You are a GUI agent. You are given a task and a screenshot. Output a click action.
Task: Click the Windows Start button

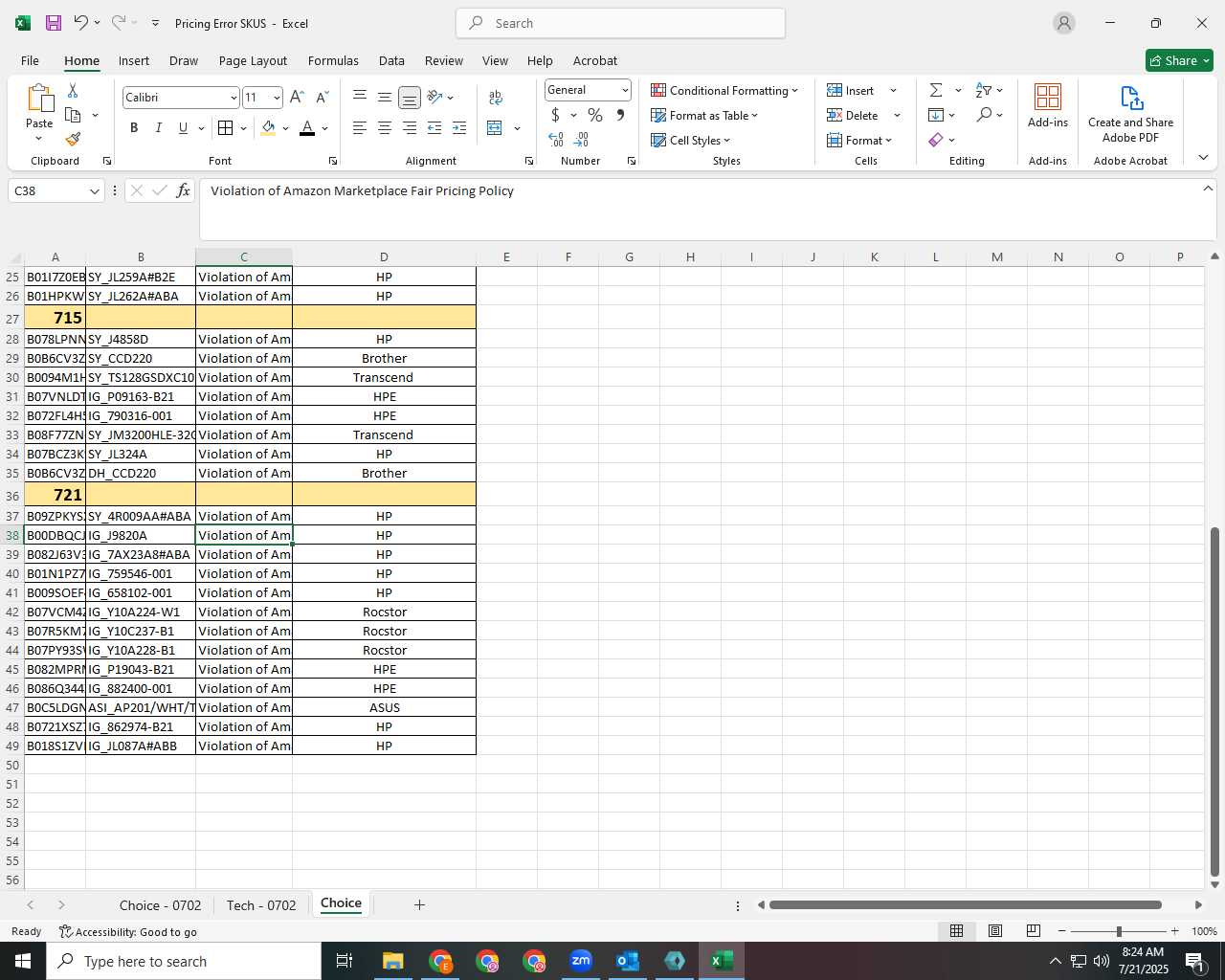[23, 961]
